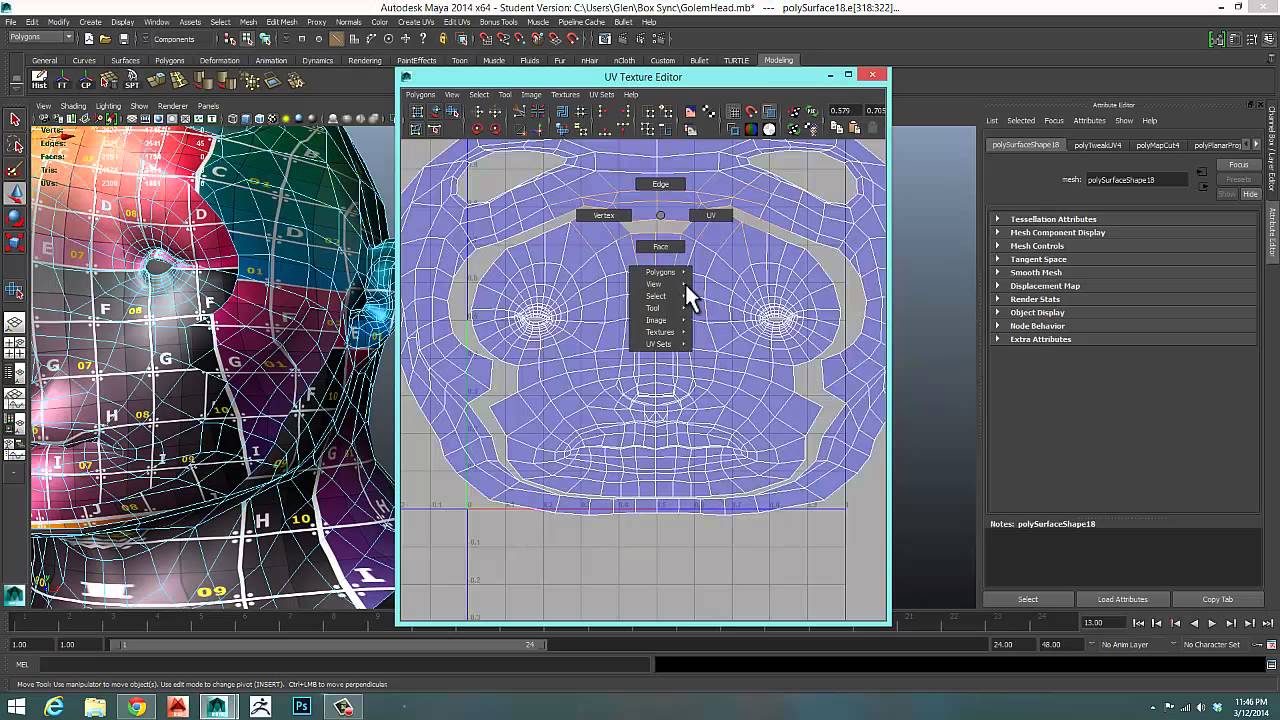The height and width of the screenshot is (720, 1280).
Task: Choose Edge in the marking menu
Action: click(660, 184)
